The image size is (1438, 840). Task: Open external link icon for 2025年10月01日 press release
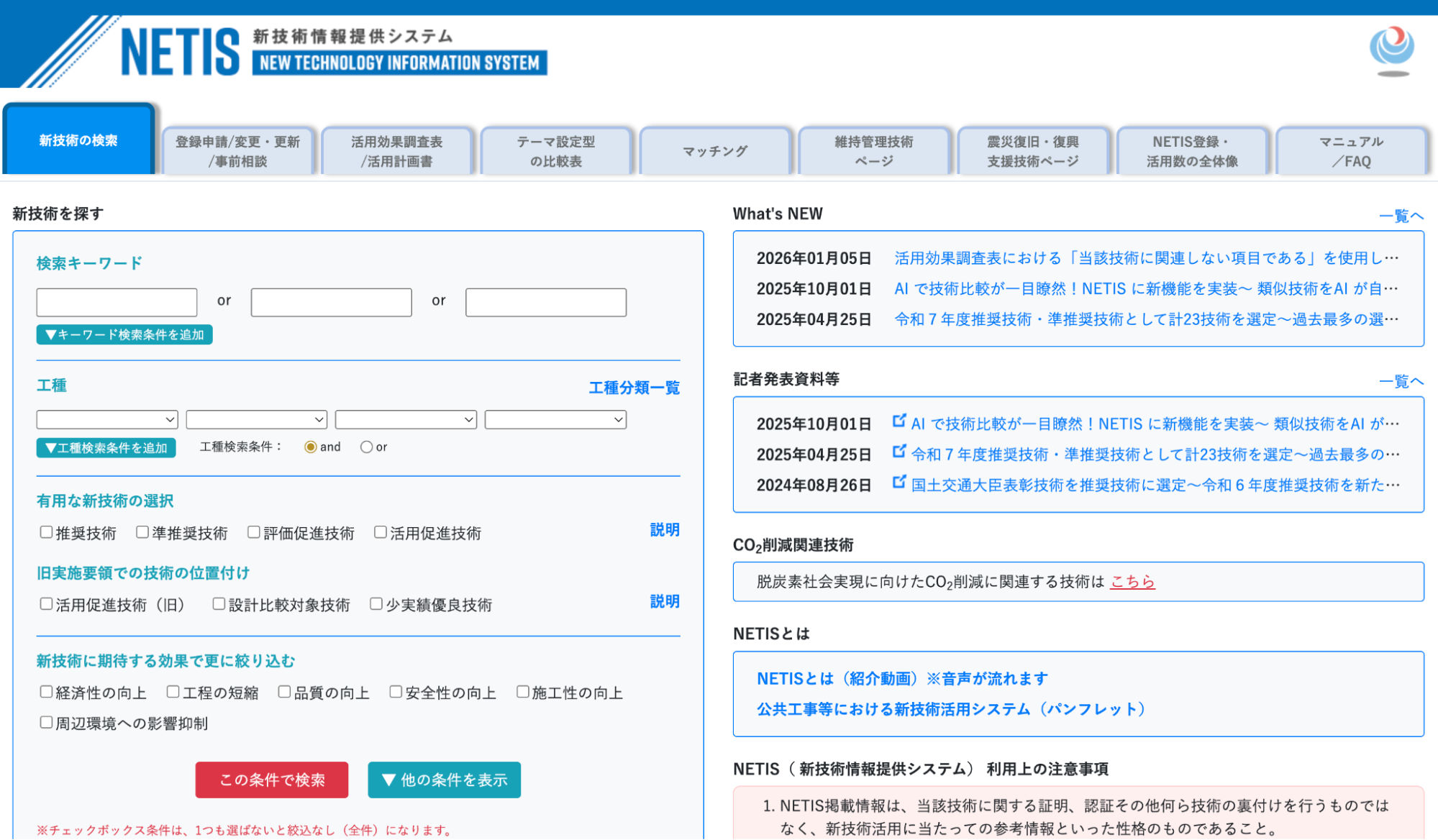point(898,421)
